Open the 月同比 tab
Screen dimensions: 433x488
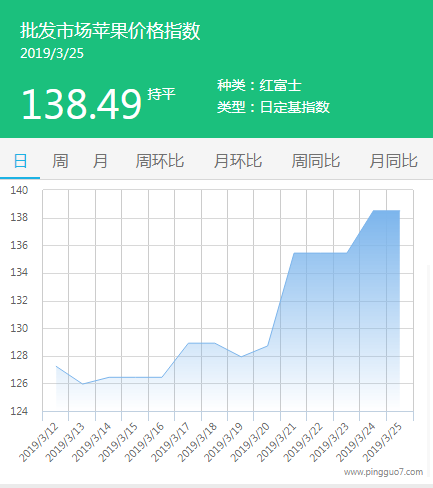point(393,161)
